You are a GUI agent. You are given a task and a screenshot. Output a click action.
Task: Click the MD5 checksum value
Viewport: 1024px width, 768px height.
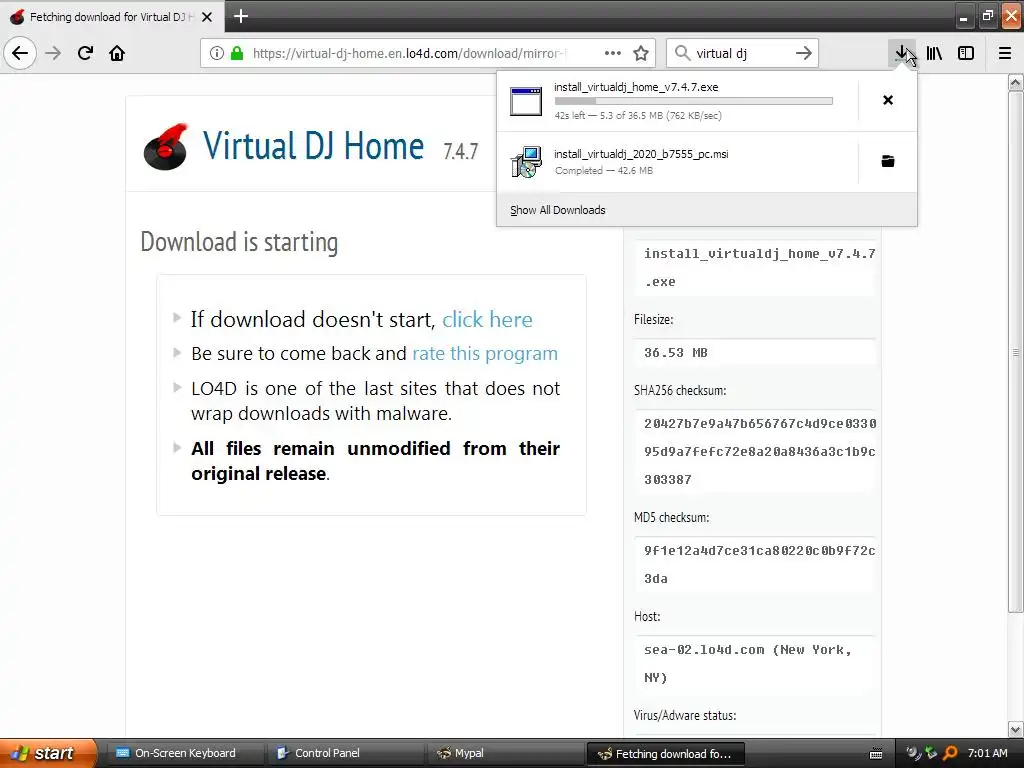click(x=760, y=564)
